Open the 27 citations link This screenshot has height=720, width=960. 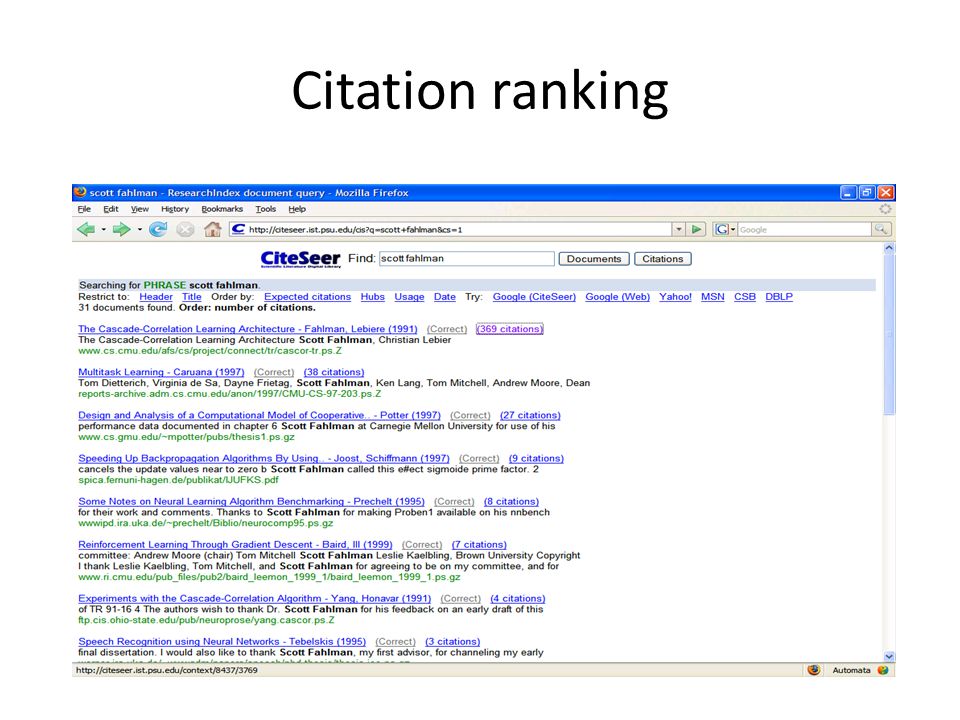coord(530,415)
